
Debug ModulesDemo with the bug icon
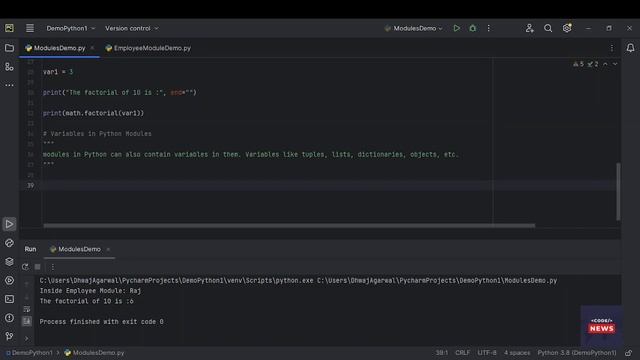[x=473, y=28]
